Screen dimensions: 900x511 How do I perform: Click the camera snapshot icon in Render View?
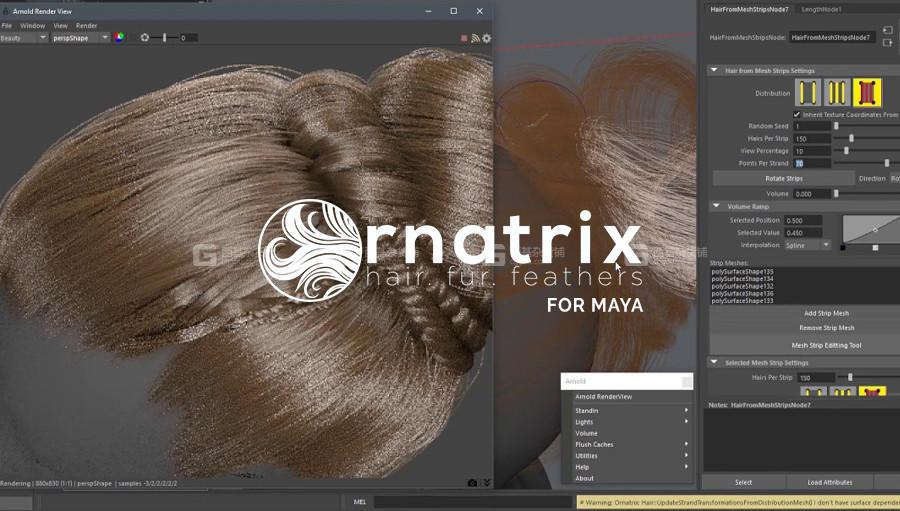click(x=472, y=483)
